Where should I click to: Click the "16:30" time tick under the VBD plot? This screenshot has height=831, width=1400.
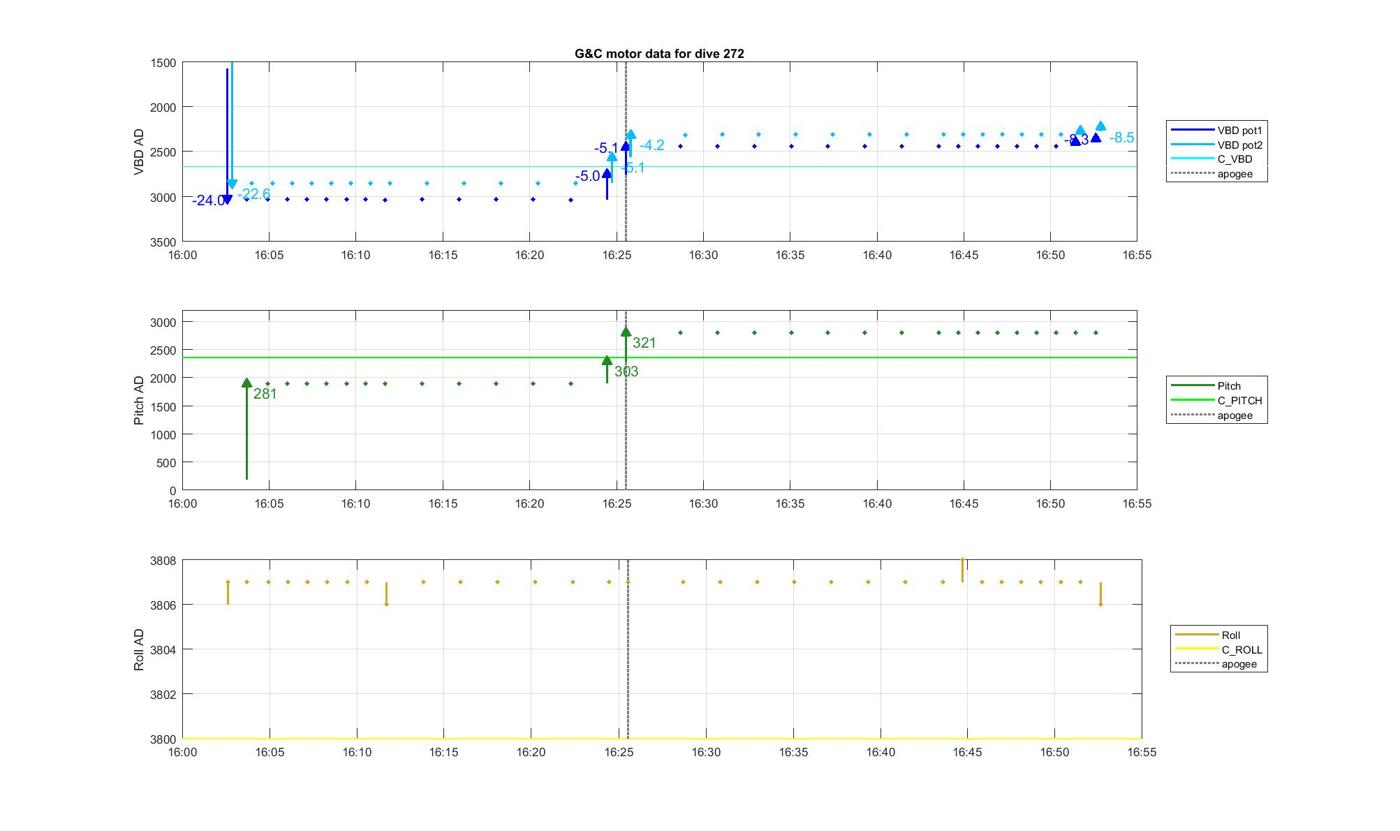(703, 255)
